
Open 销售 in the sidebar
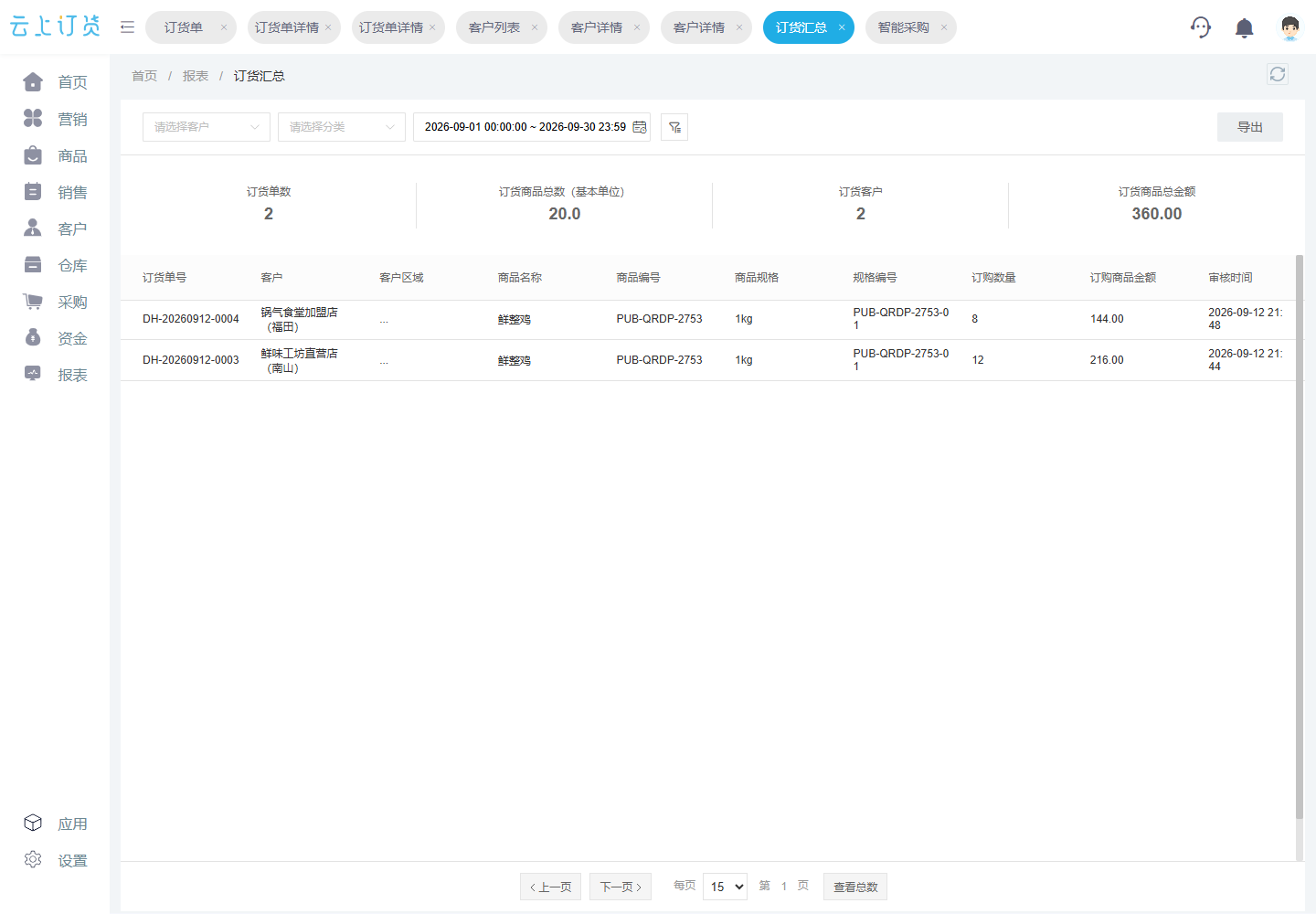[55, 192]
